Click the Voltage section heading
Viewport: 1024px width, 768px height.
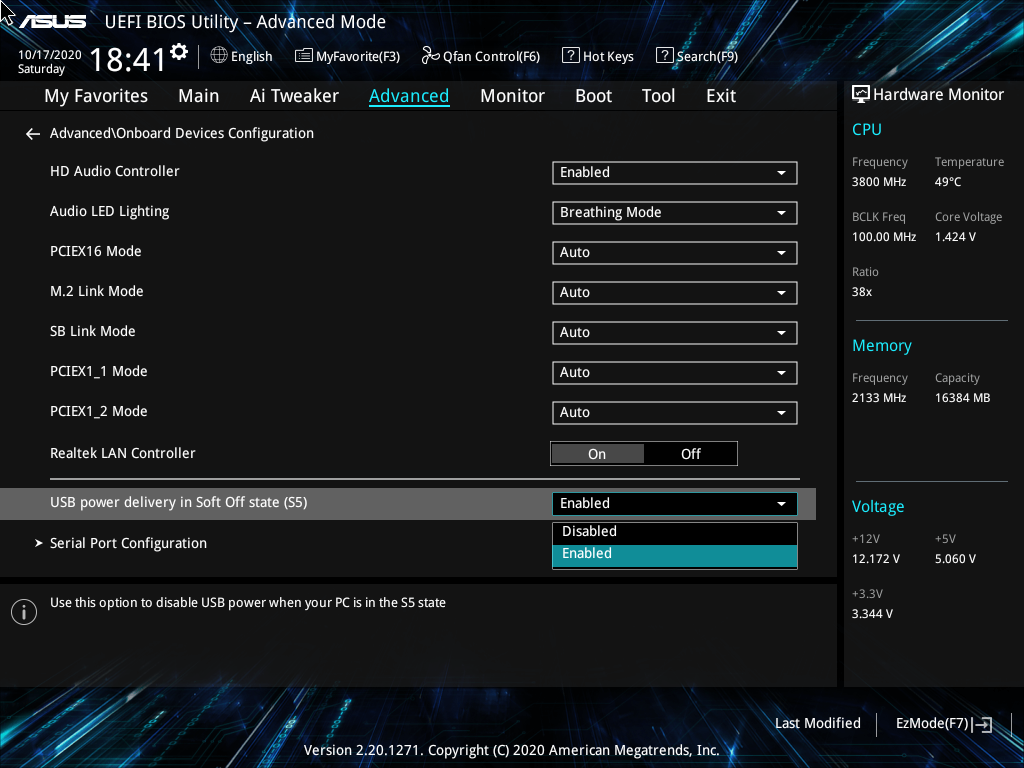tap(878, 507)
